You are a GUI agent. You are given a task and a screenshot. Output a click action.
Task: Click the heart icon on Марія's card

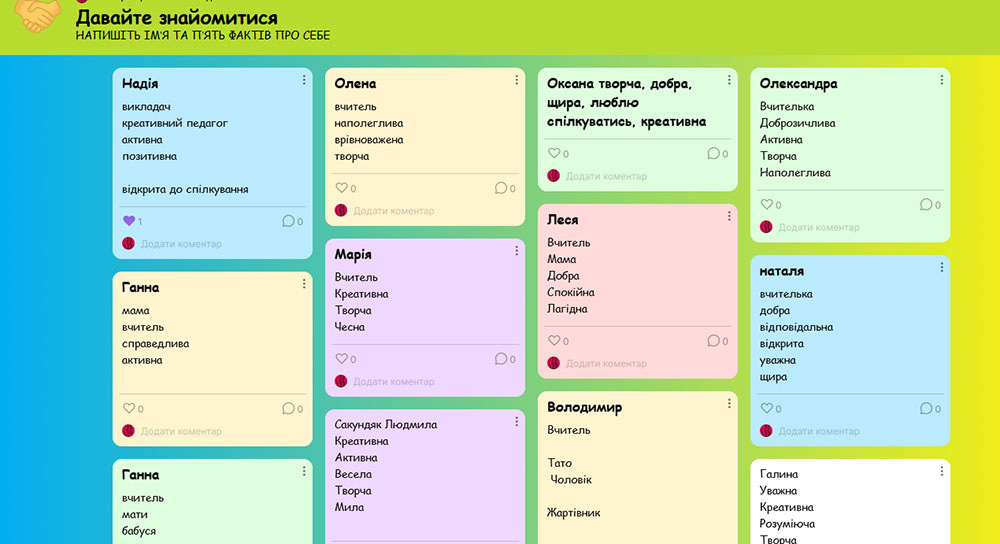341,359
